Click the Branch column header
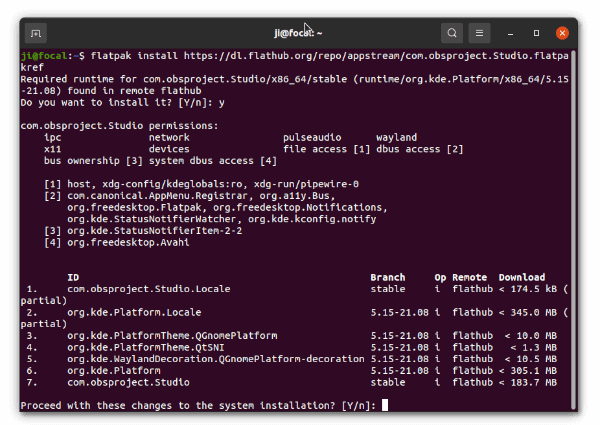The height and width of the screenshot is (425, 600). coord(388,277)
